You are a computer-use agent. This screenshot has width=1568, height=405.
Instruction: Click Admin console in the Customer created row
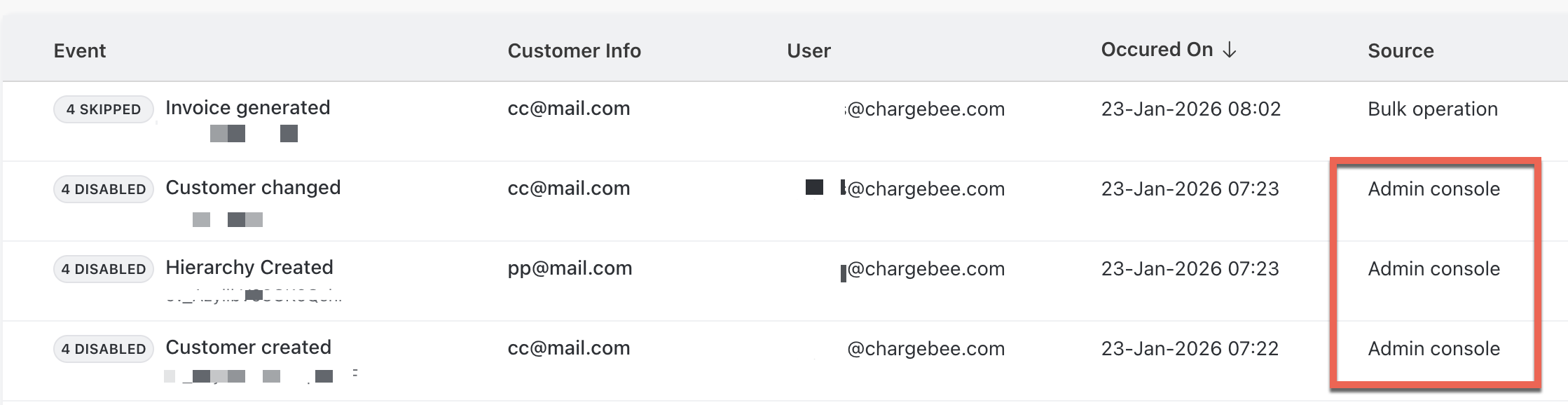pos(1433,349)
